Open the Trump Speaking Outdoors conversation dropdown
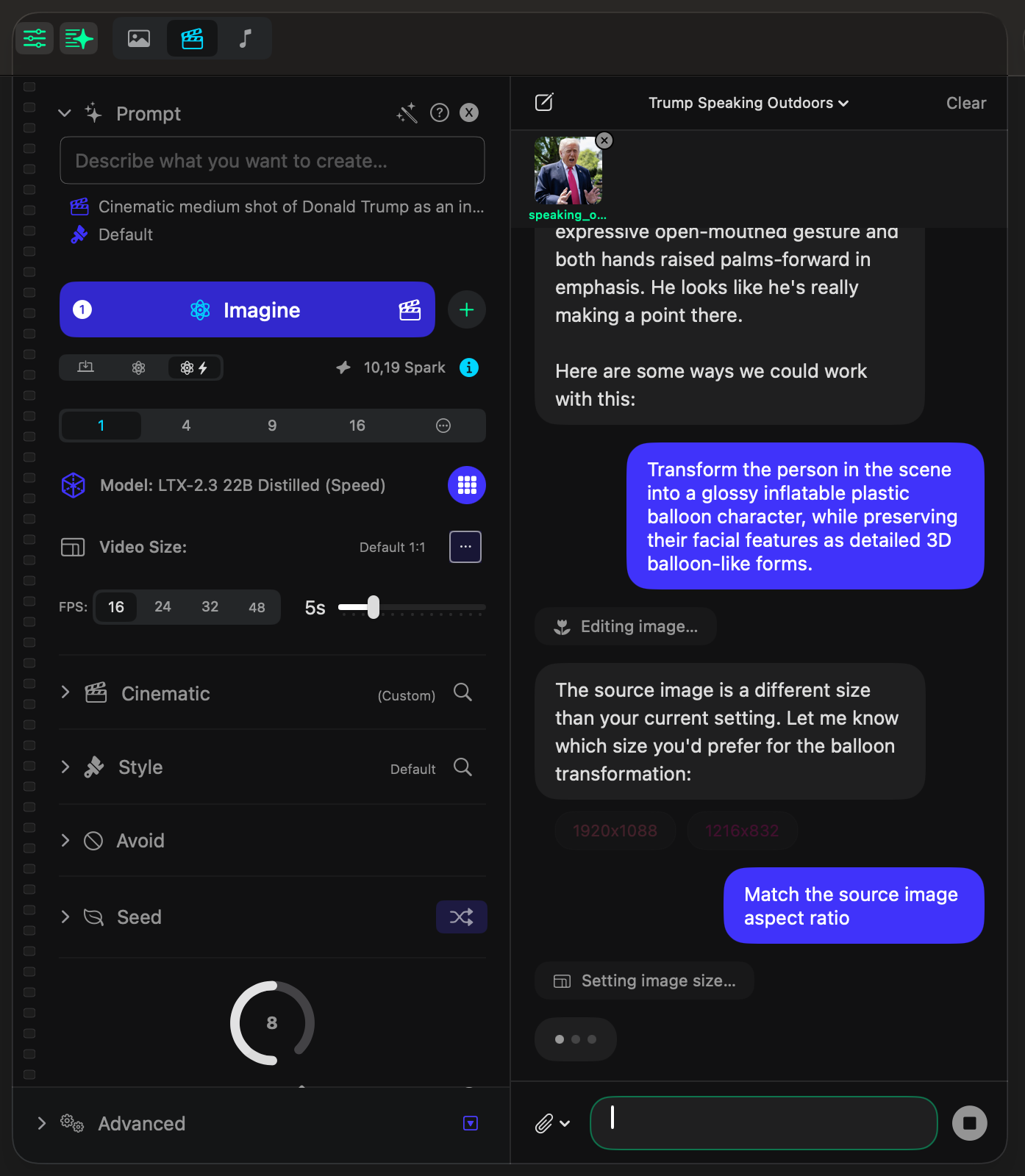 [x=748, y=103]
